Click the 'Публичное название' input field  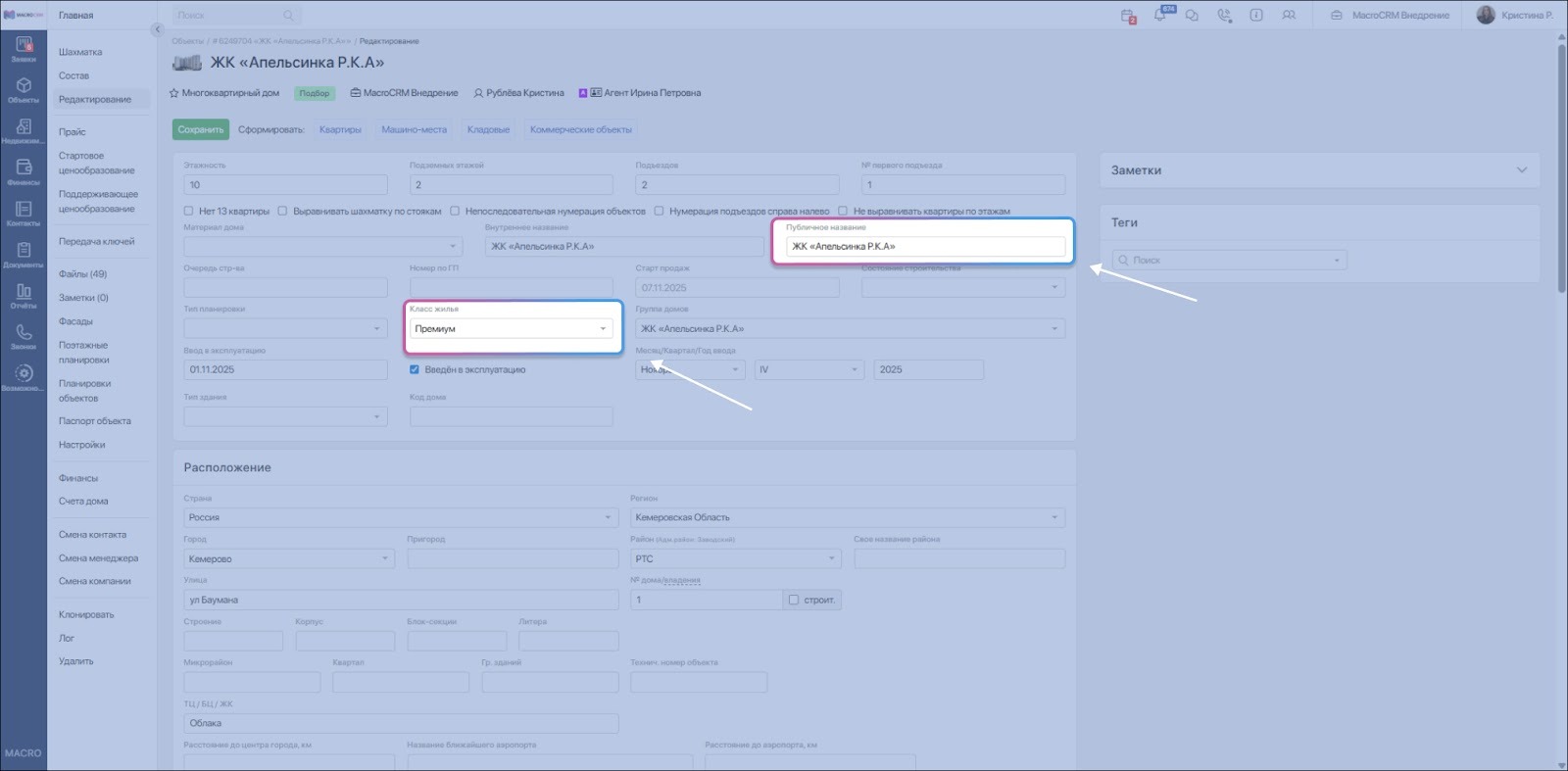[925, 247]
